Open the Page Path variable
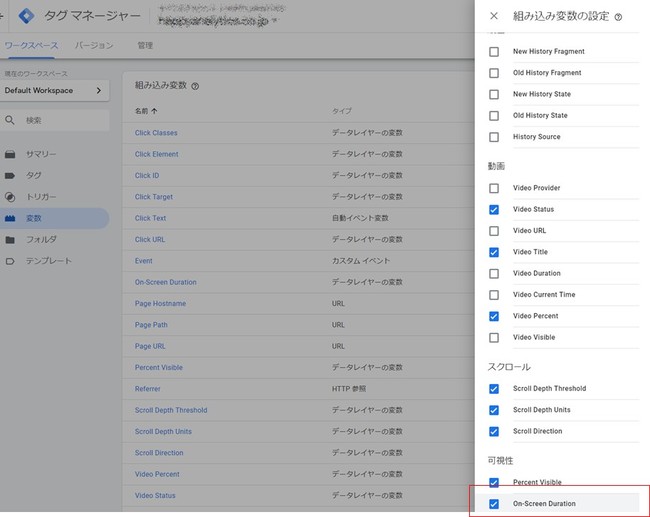 [151, 325]
